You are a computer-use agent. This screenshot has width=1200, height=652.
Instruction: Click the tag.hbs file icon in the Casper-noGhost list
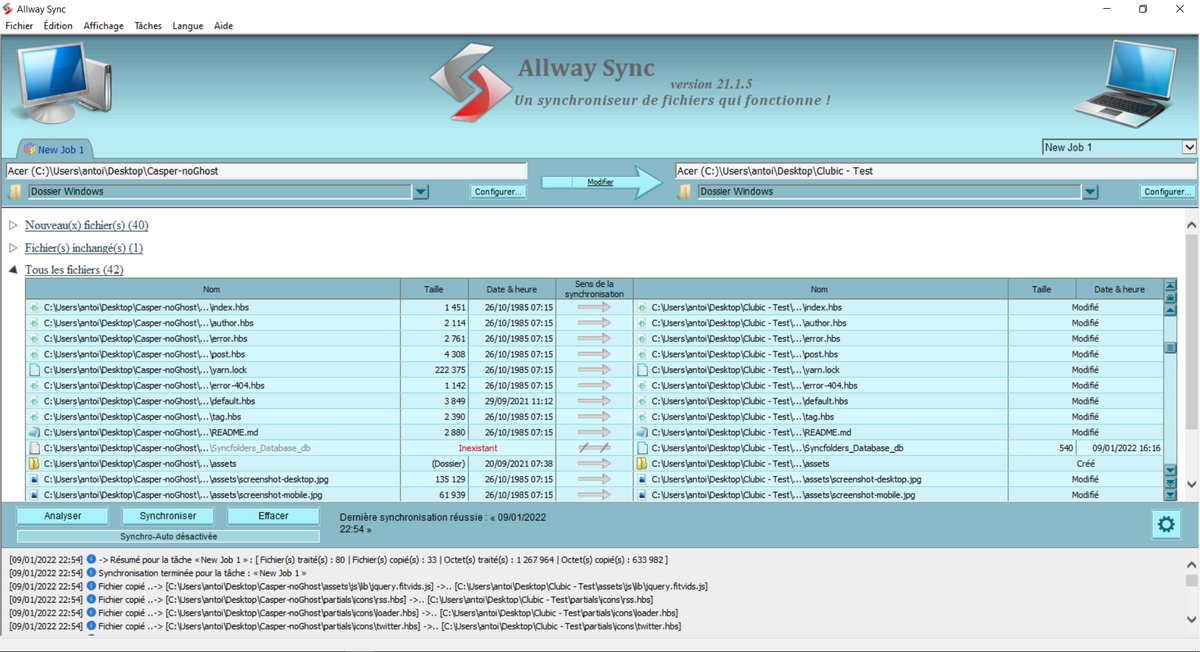34,417
